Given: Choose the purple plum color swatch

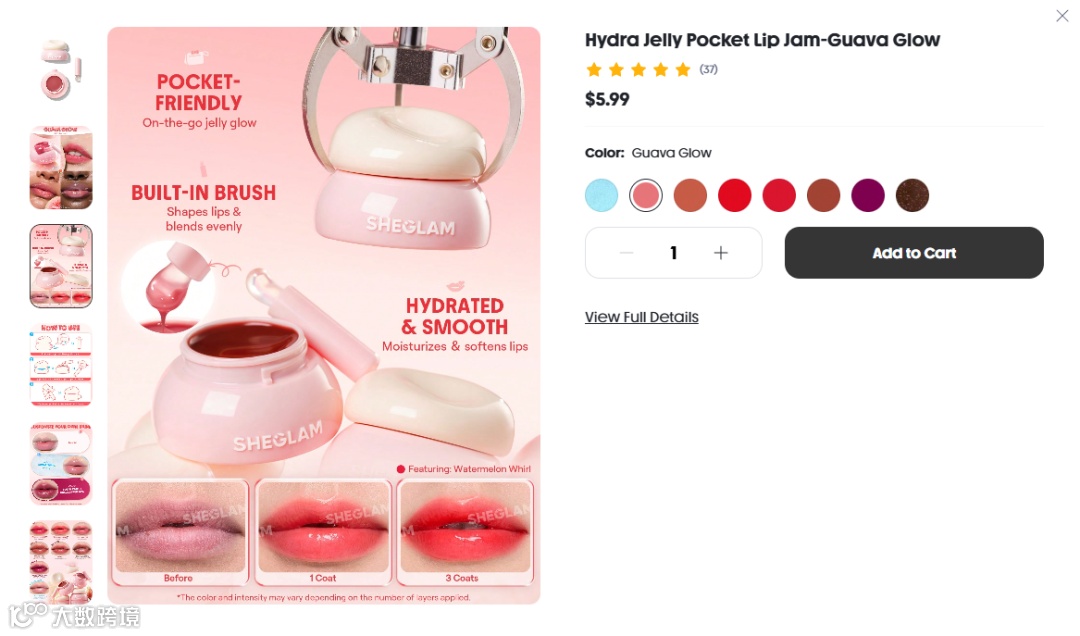Looking at the screenshot, I should (x=868, y=195).
